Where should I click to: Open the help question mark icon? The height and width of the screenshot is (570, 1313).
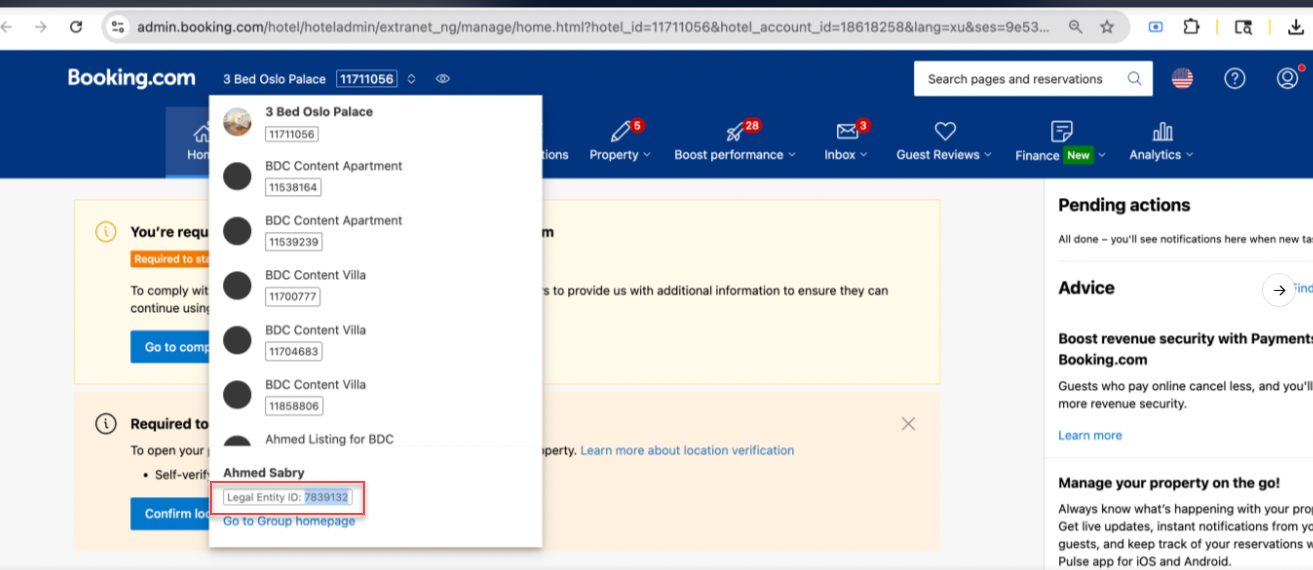pos(1235,79)
